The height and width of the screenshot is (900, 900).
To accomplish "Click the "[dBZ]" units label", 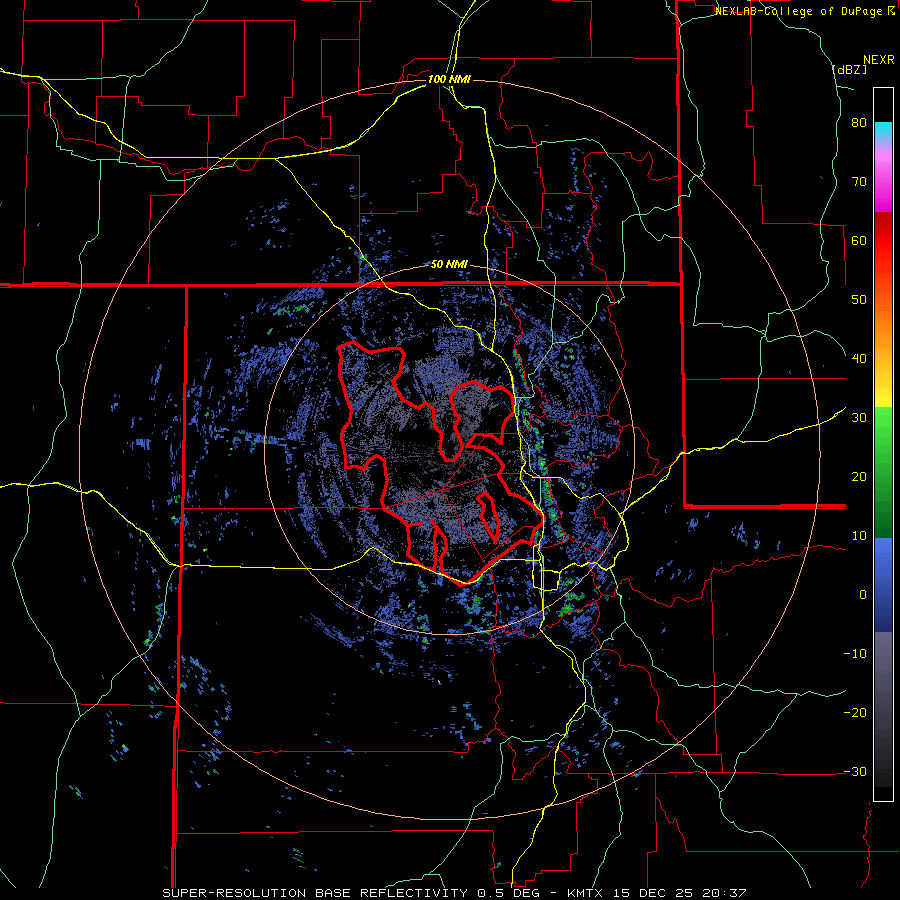I will 849,69.
